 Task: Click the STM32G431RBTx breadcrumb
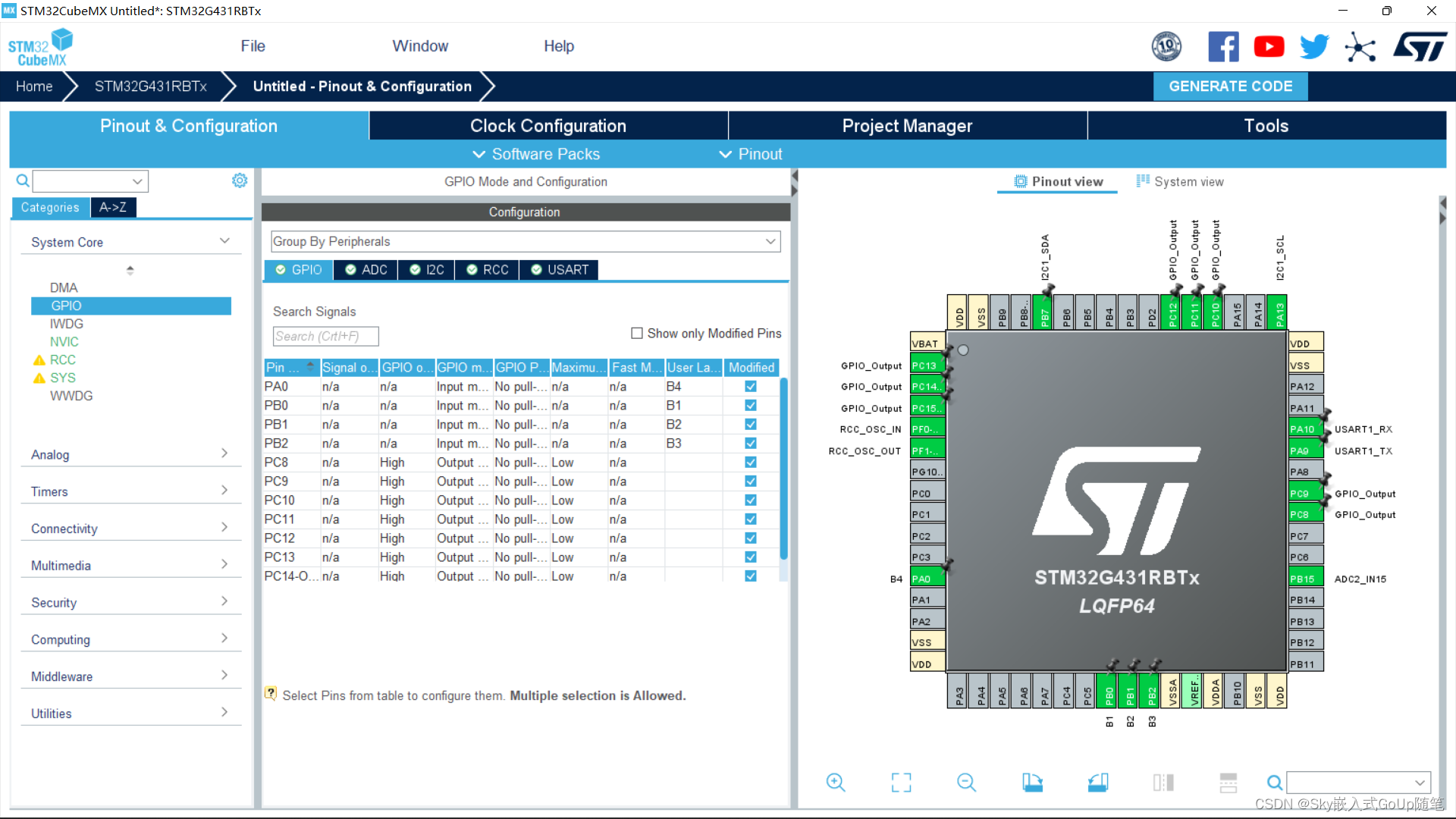(151, 86)
